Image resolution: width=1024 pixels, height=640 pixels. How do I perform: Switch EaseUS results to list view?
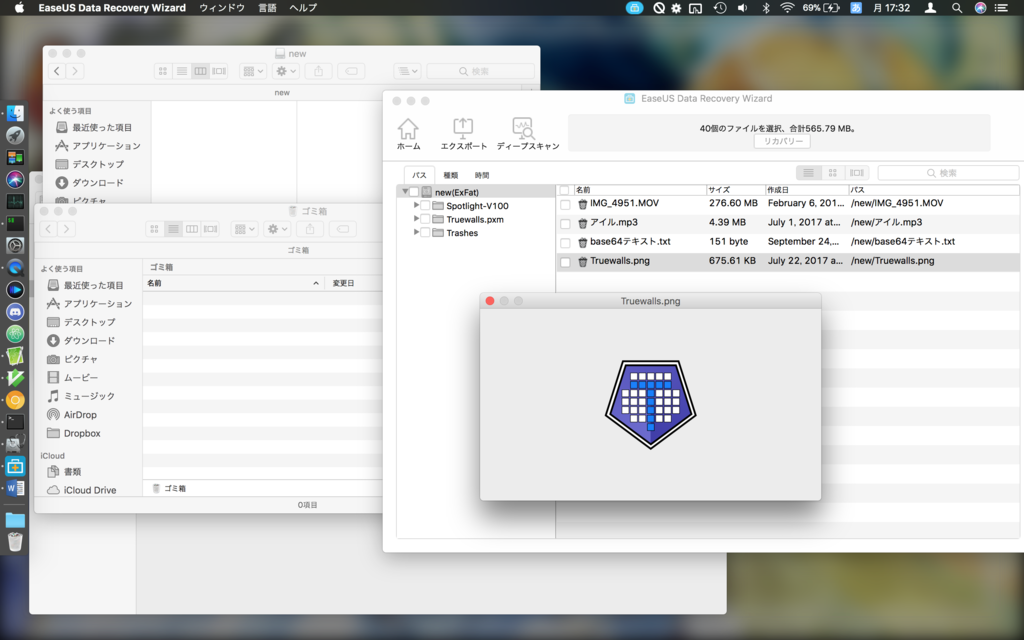(808, 173)
